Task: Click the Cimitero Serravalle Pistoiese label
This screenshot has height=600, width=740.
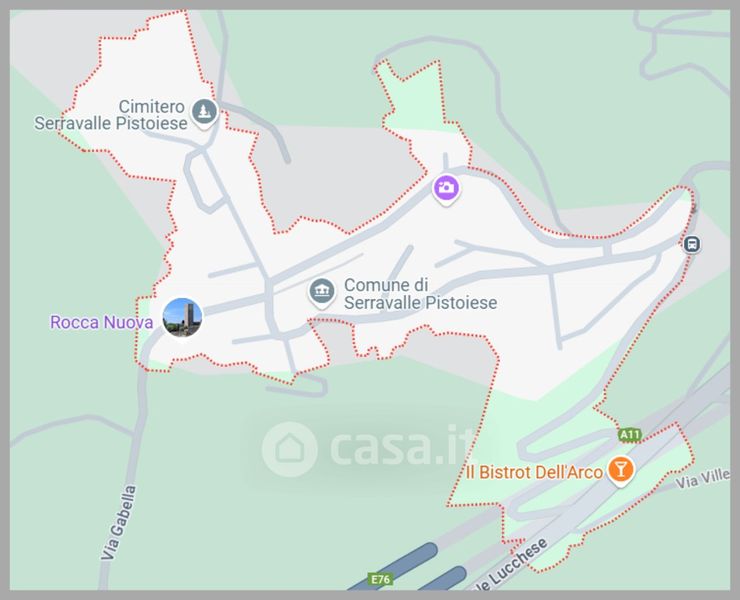Action: (111, 115)
